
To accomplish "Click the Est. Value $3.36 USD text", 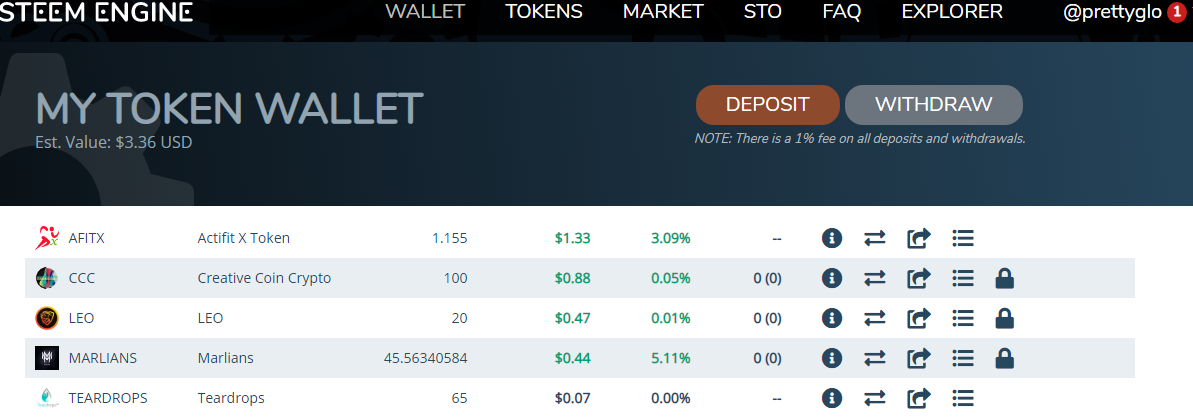I will click(113, 142).
